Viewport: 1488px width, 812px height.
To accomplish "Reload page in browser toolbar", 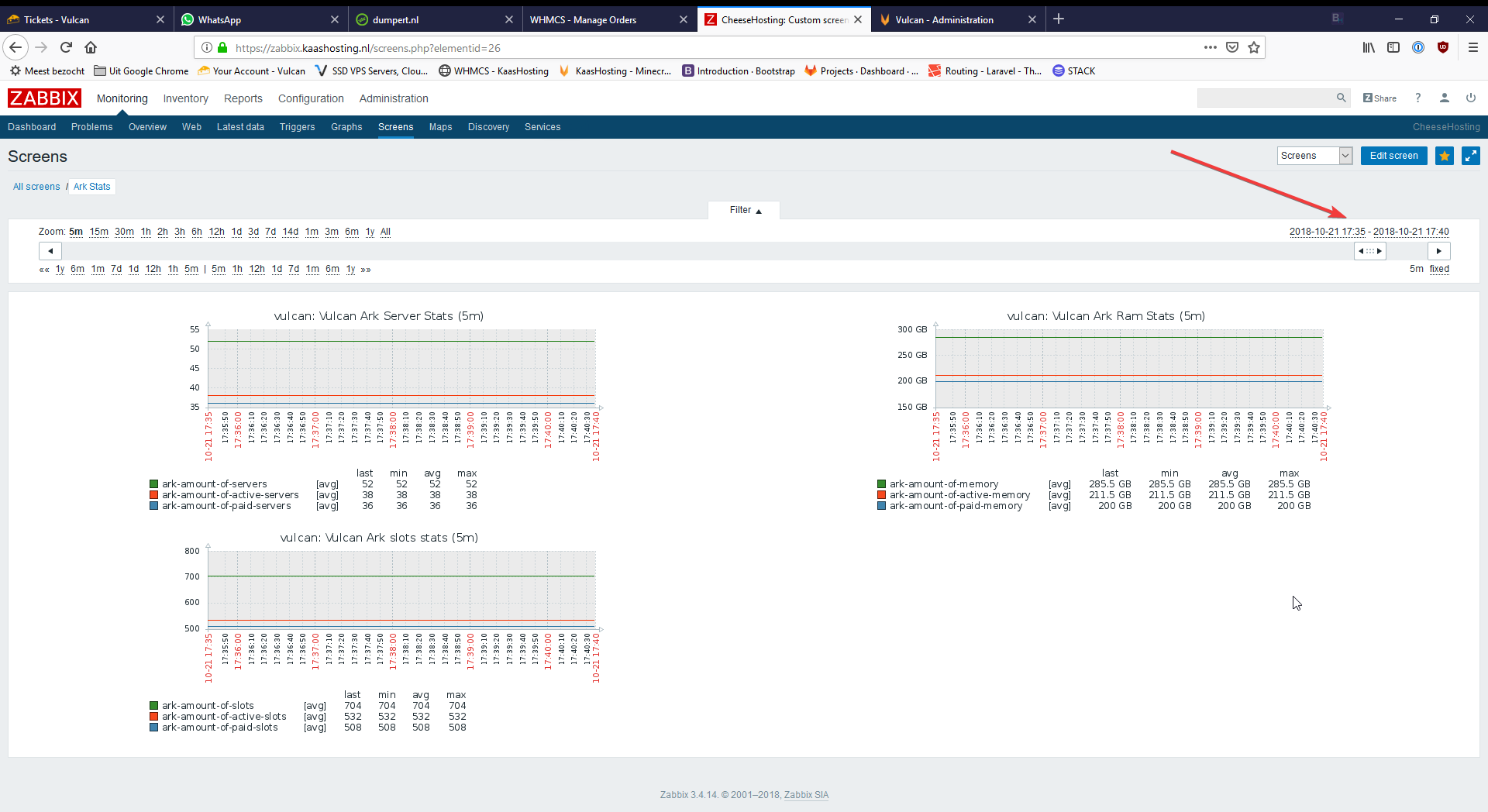I will (66, 47).
